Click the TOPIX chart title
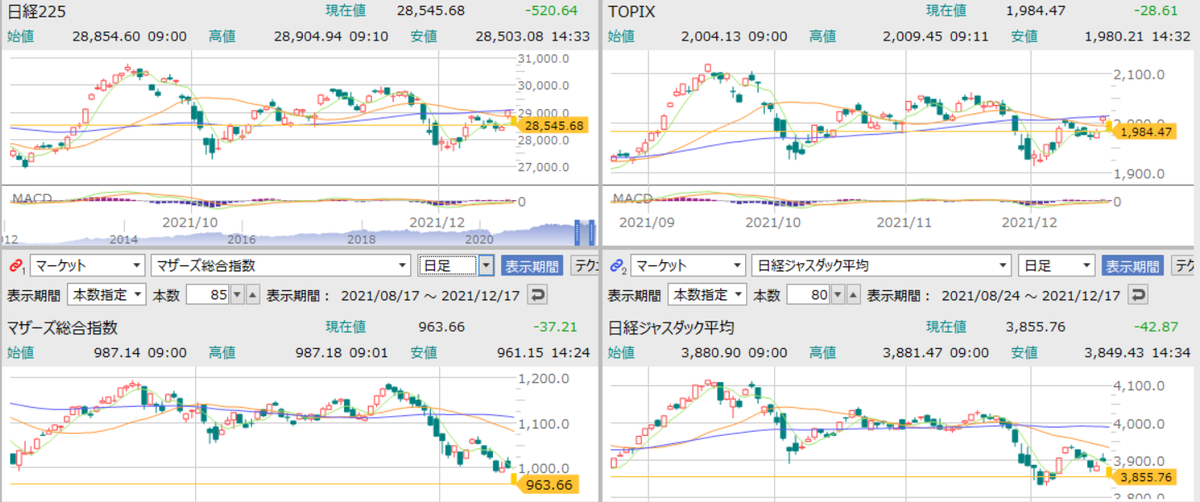This screenshot has width=1200, height=502. tap(632, 11)
